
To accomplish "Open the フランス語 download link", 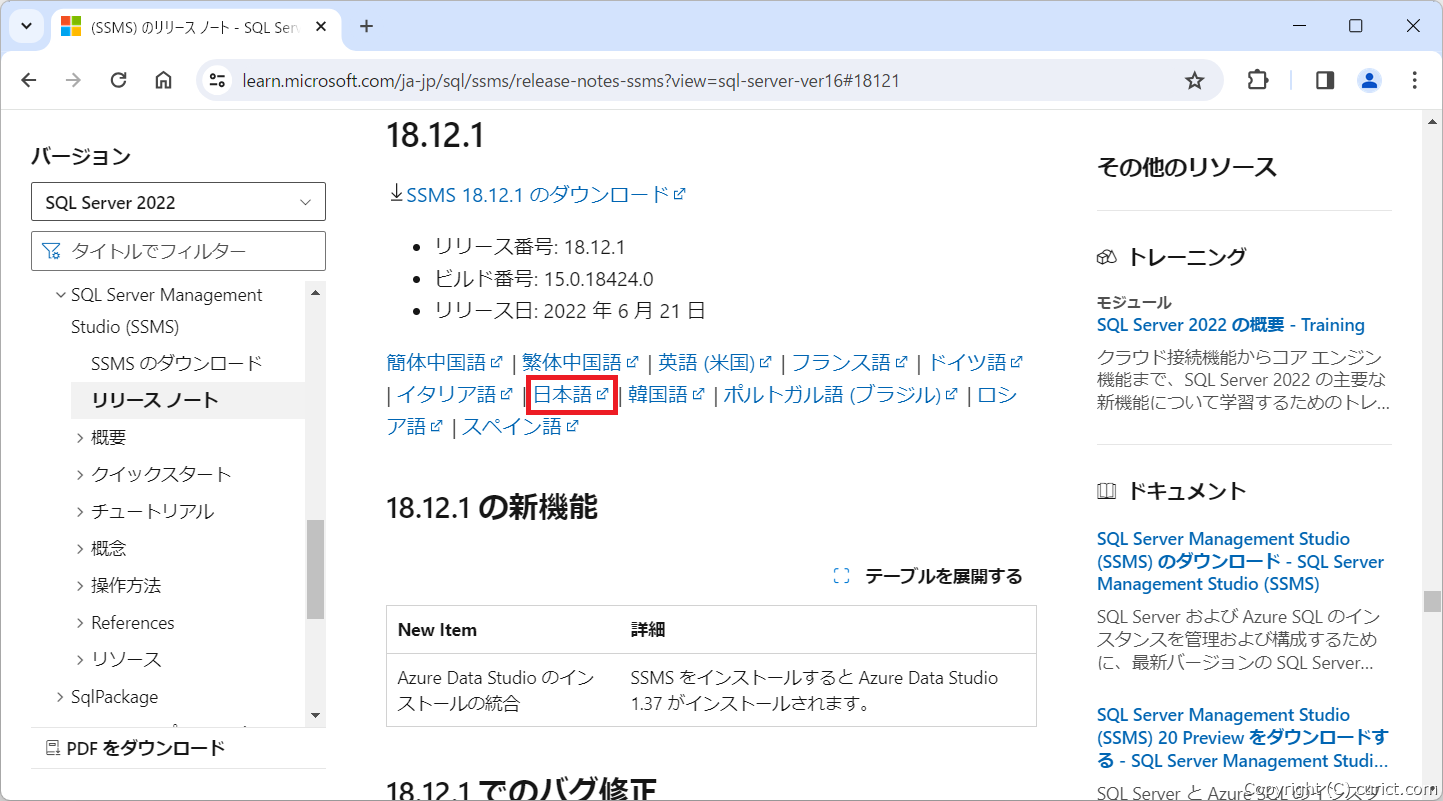I will tap(850, 362).
